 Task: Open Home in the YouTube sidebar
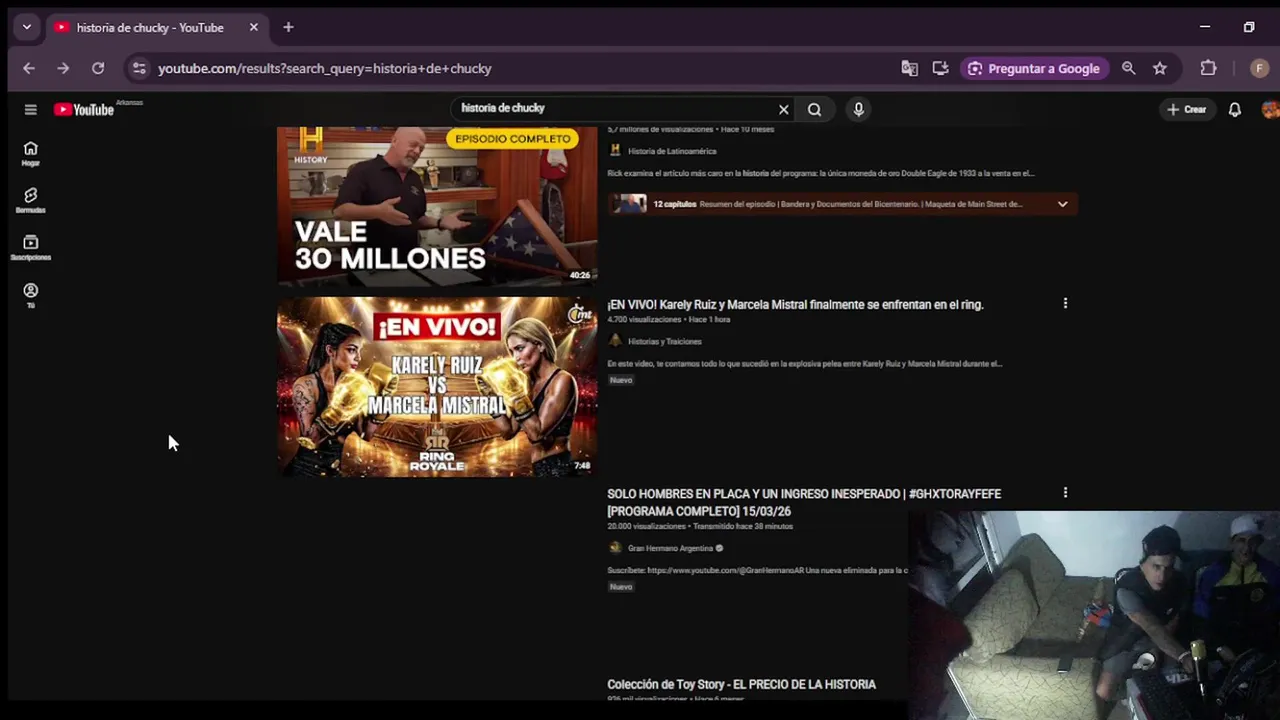pos(30,154)
